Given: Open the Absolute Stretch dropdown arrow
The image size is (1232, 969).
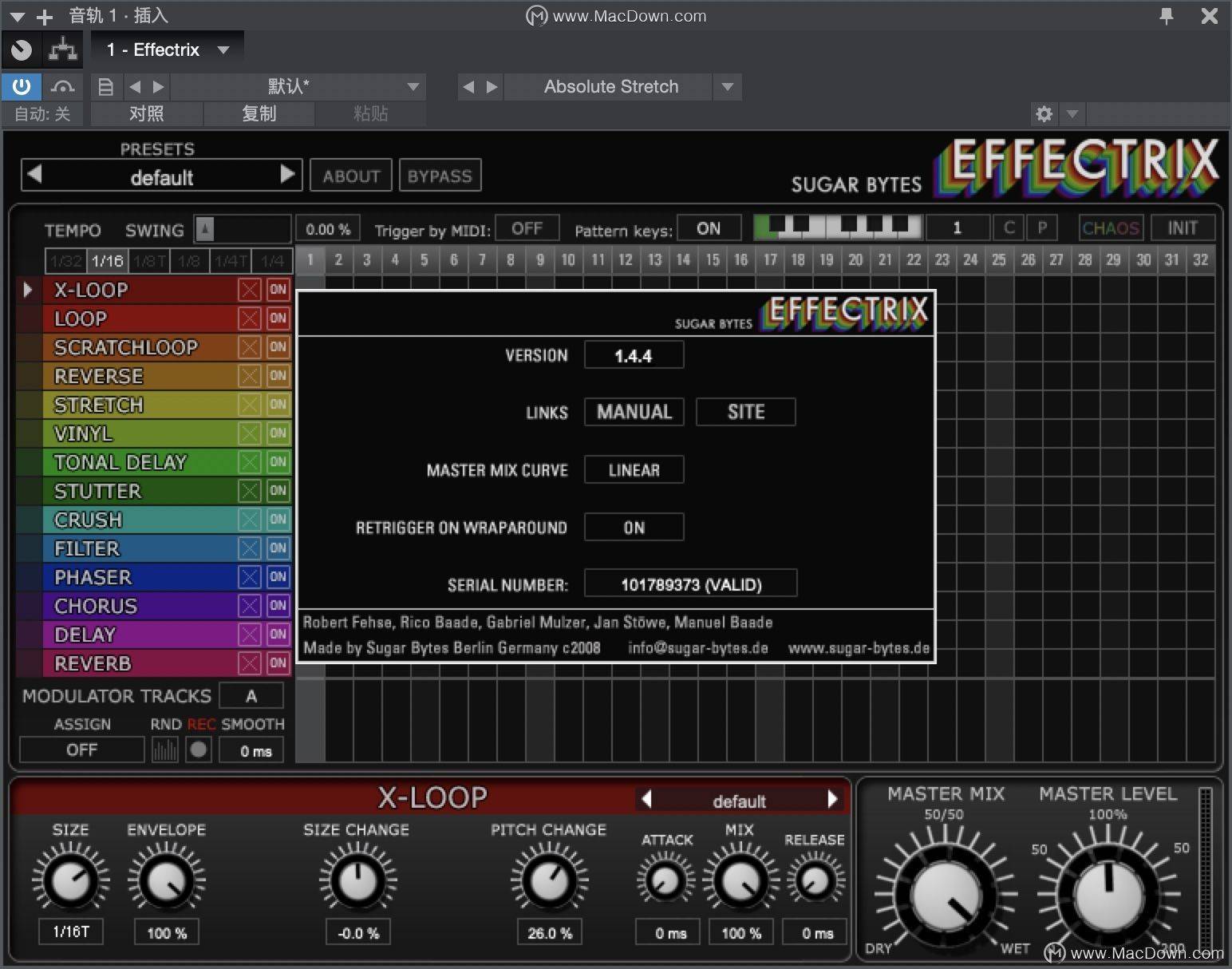Looking at the screenshot, I should pos(727,86).
